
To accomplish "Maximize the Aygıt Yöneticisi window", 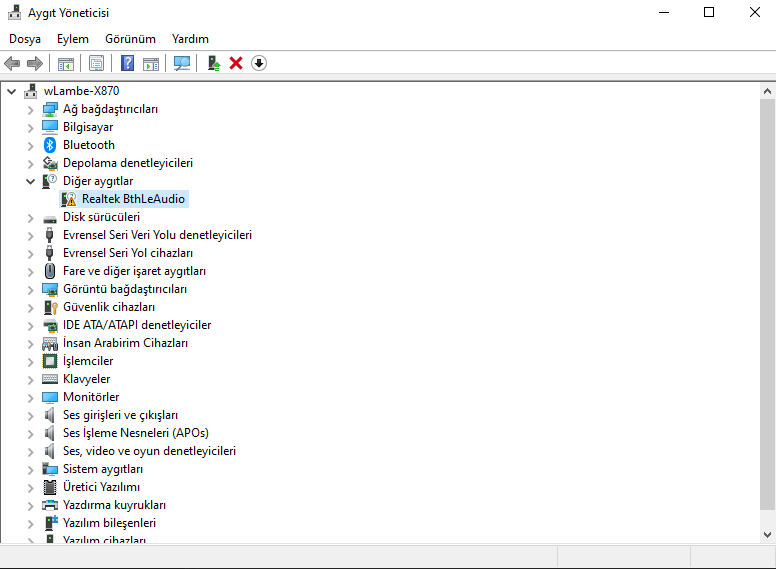I will coord(709,12).
